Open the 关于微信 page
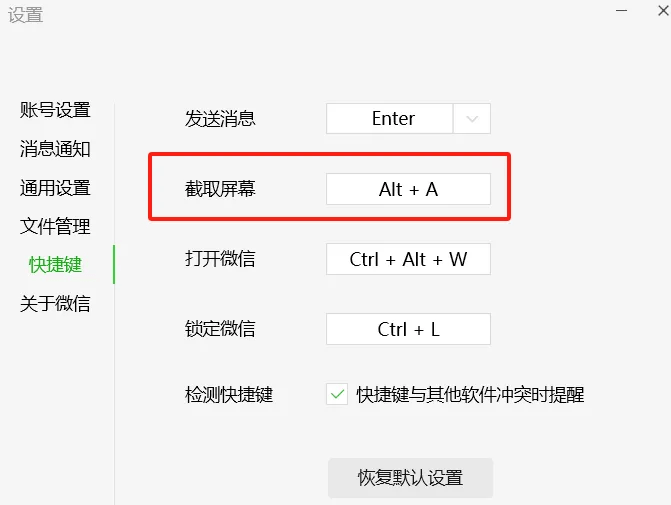Viewport: 671px width, 505px height. click(55, 304)
